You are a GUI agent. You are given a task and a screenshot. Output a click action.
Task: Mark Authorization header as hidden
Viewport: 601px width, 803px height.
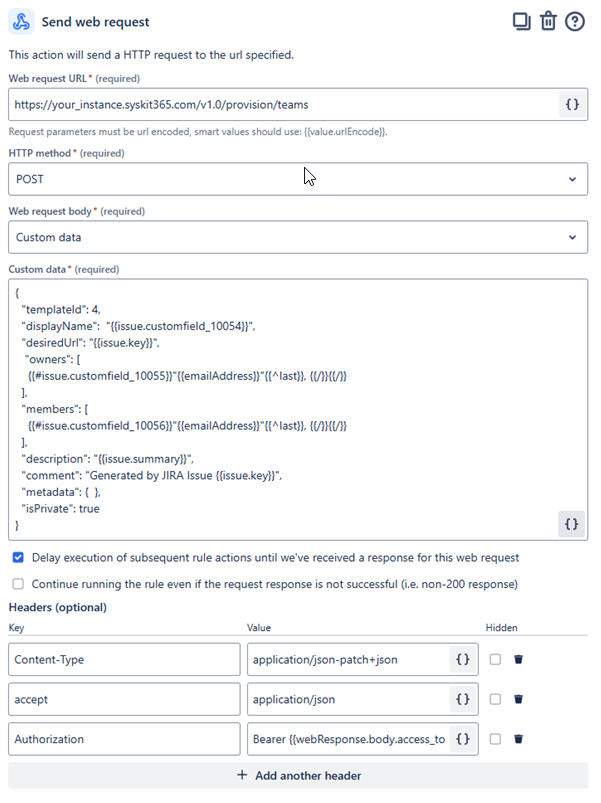[x=495, y=740]
